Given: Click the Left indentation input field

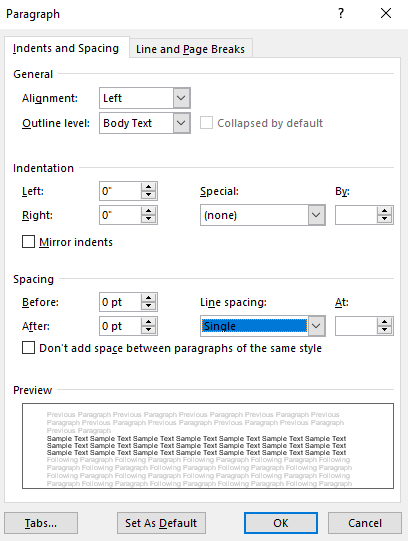Looking at the screenshot, I should pyautogui.click(x=120, y=191).
